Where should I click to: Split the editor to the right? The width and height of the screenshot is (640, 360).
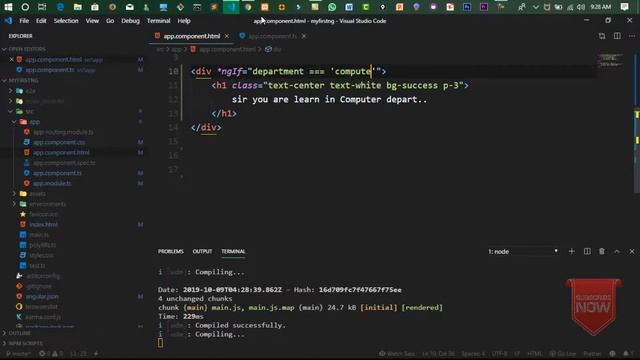617,36
